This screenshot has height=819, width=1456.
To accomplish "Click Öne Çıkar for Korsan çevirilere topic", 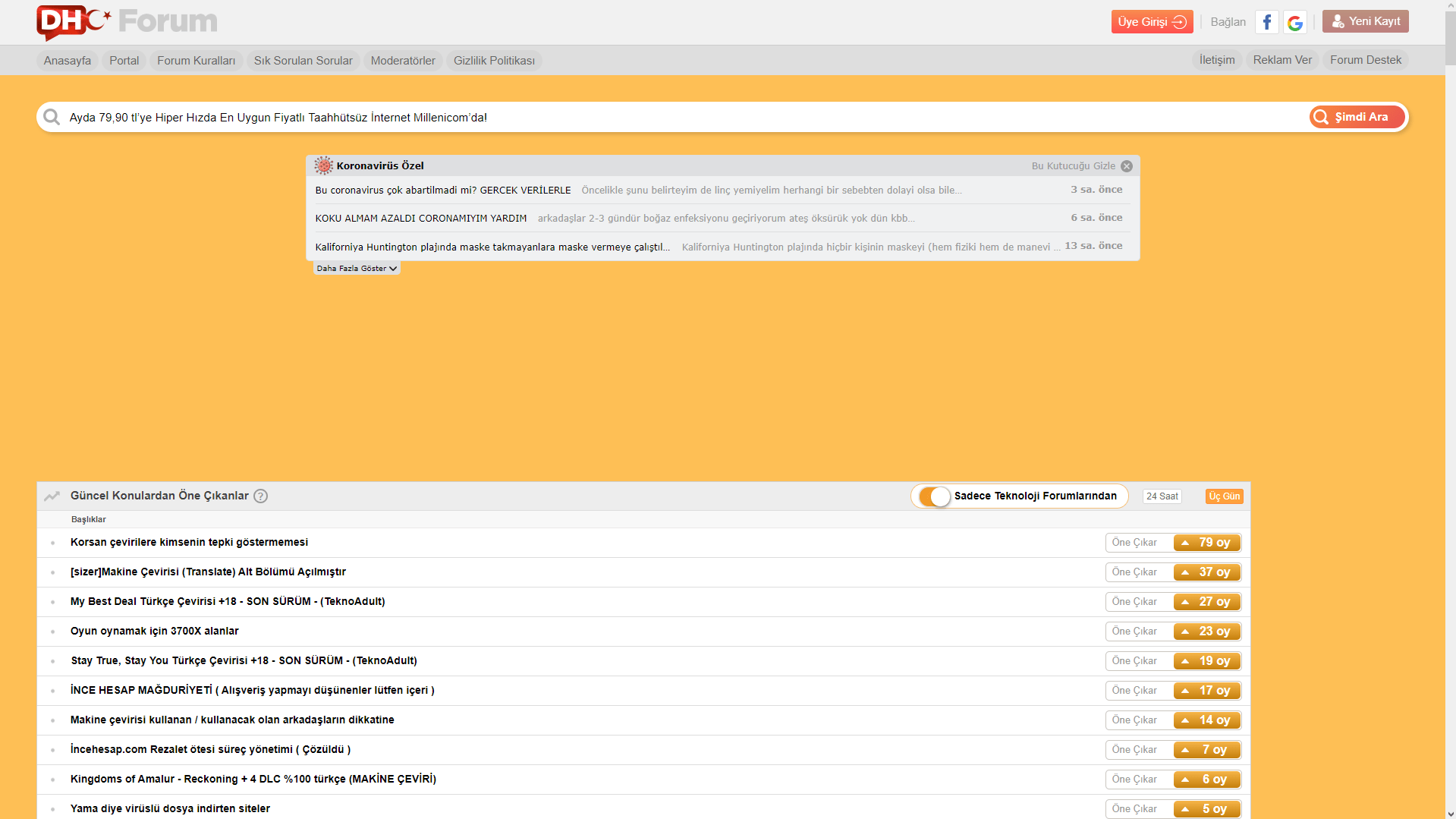I will click(1134, 543).
